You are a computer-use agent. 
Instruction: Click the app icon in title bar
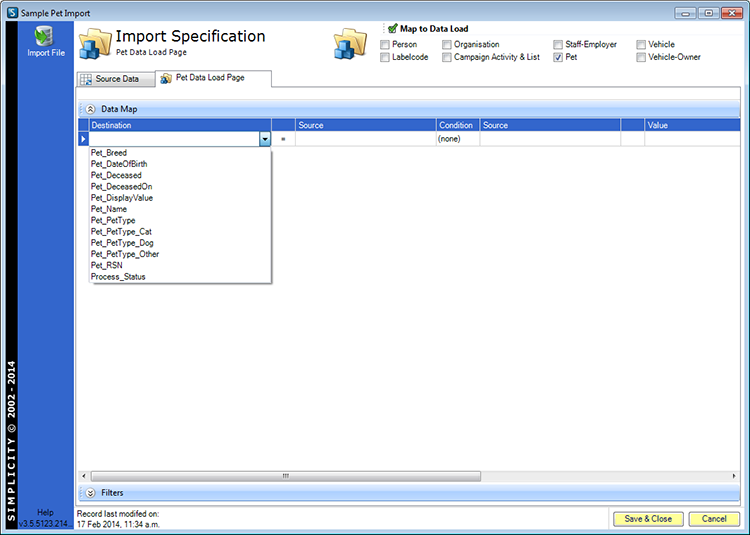pos(12,13)
